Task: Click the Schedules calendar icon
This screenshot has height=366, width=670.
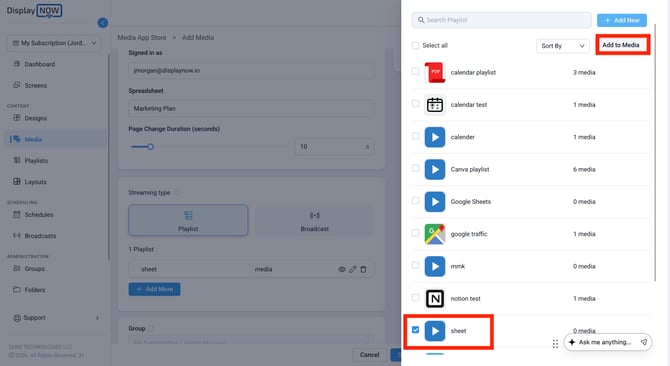Action: coord(17,214)
